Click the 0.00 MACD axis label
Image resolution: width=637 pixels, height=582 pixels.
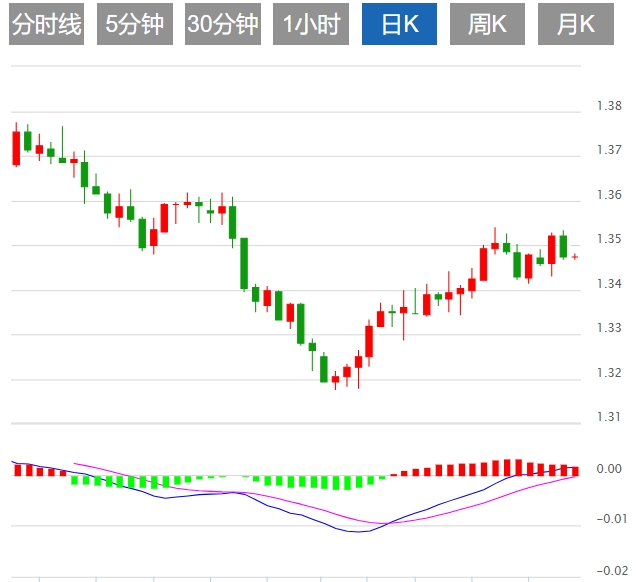tap(608, 469)
